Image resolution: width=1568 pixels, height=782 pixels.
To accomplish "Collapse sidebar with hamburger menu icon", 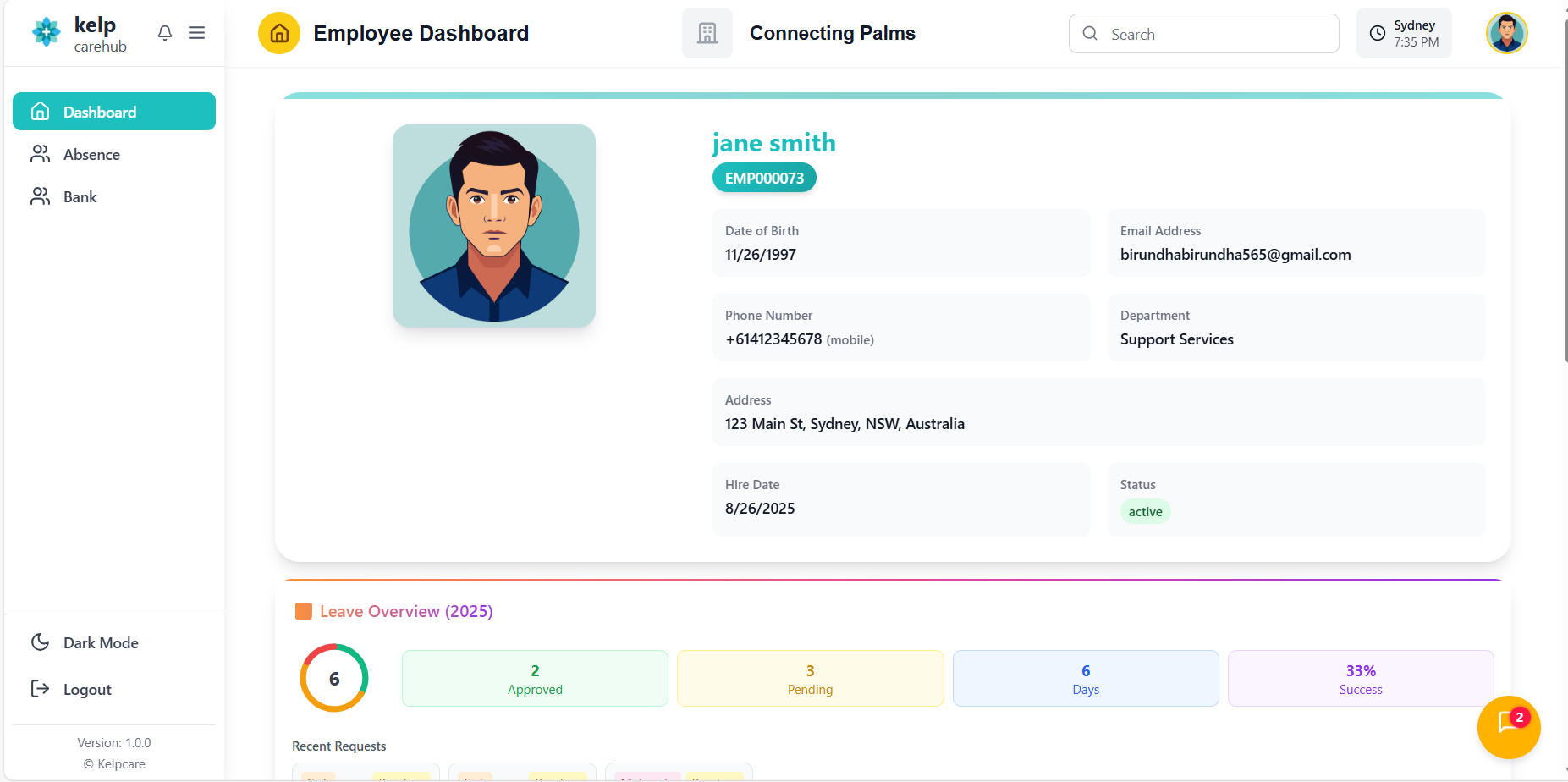I will (x=196, y=33).
